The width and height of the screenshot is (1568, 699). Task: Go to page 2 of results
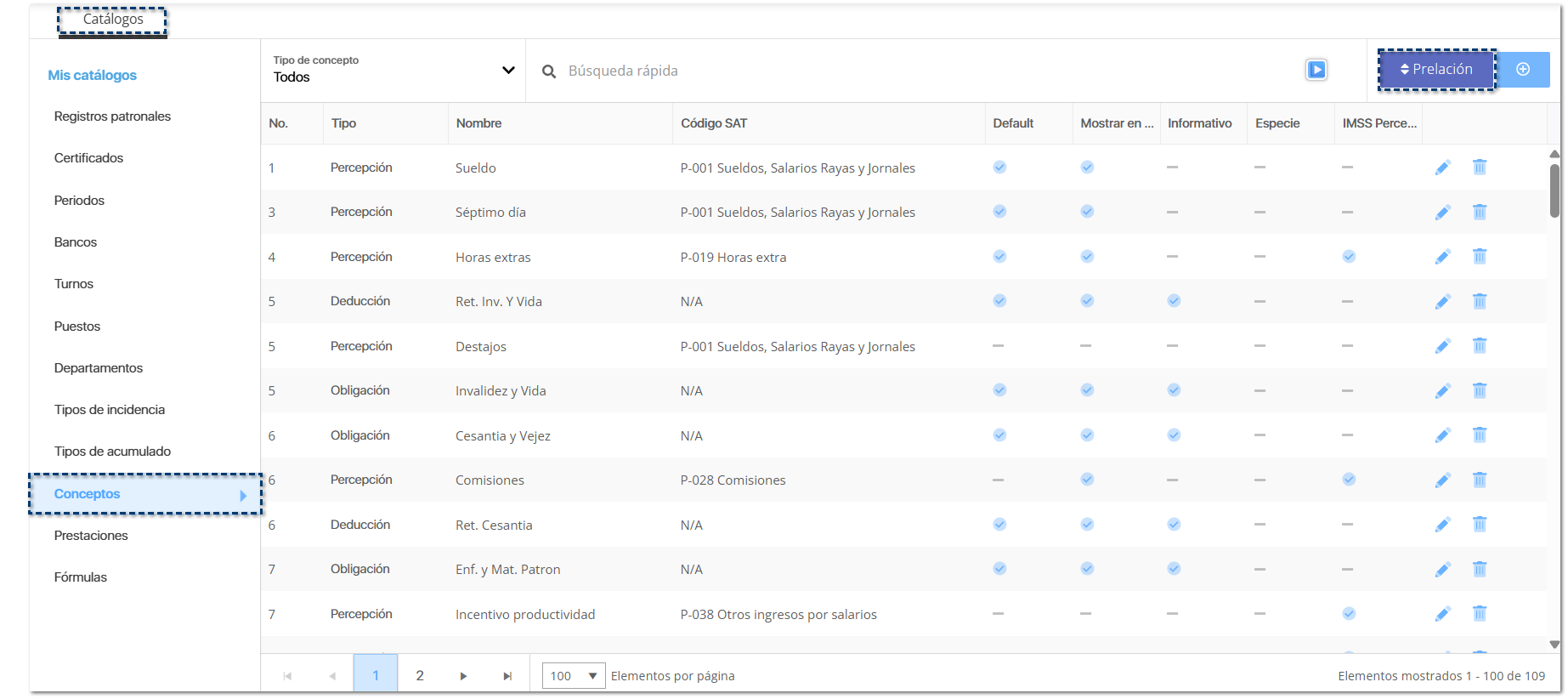pyautogui.click(x=420, y=676)
